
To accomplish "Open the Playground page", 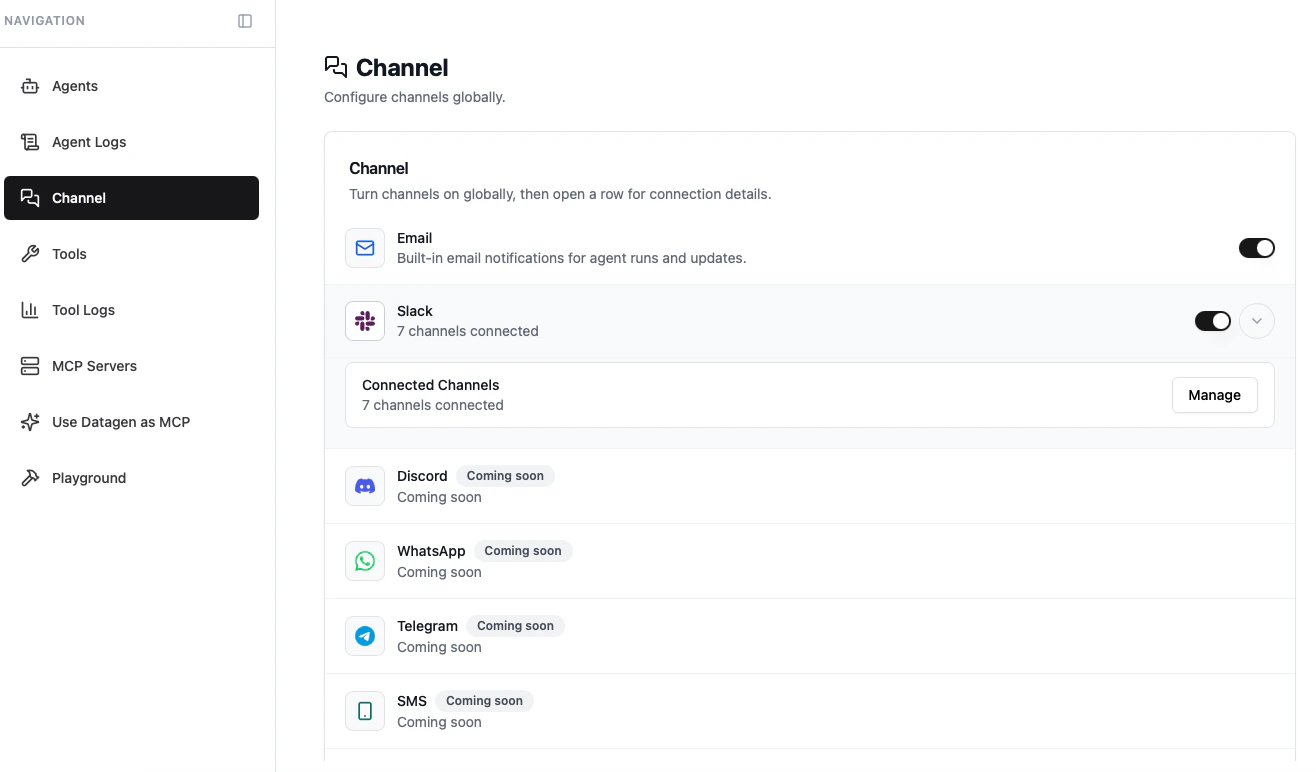I will [132, 478].
